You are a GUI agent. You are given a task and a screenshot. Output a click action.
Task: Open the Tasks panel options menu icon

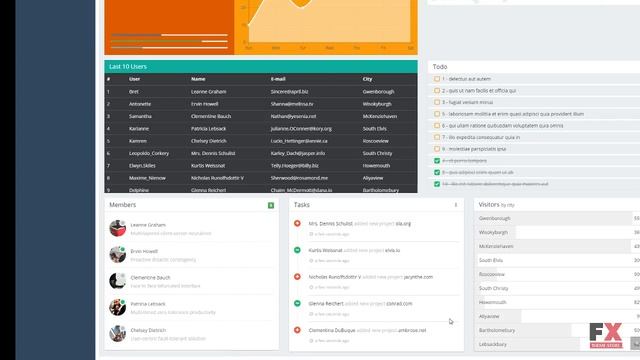(456, 205)
